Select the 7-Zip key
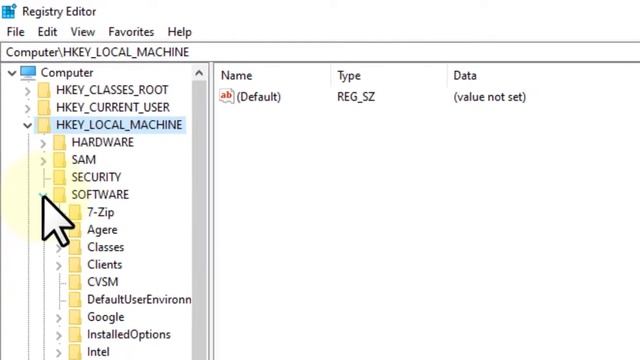640x360 pixels. click(100, 212)
